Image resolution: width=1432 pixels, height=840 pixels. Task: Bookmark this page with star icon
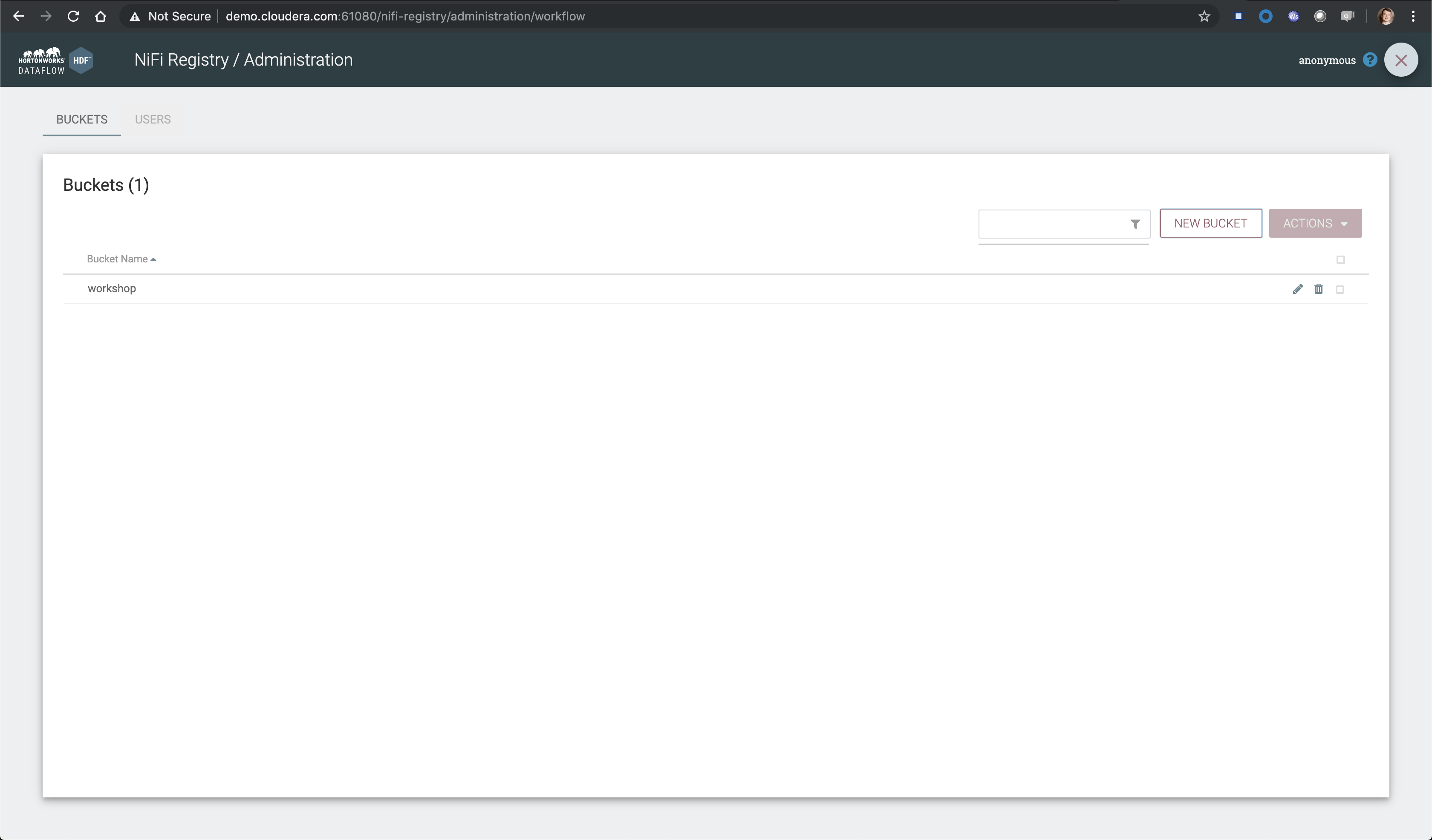point(1204,17)
